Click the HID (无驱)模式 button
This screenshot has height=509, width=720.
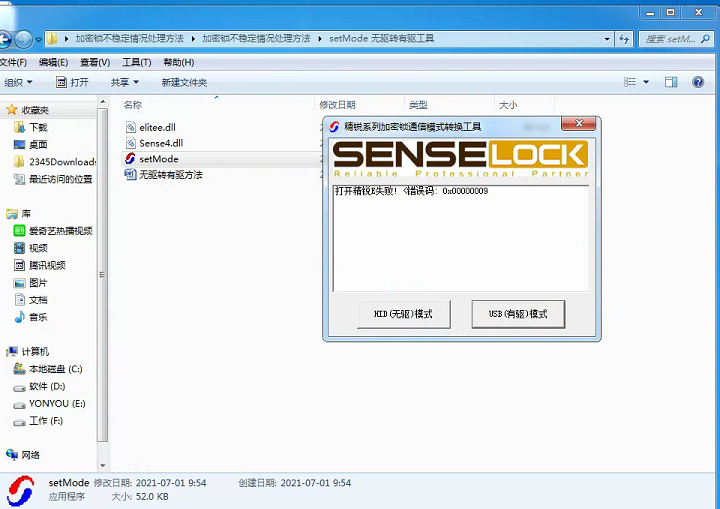pos(404,314)
